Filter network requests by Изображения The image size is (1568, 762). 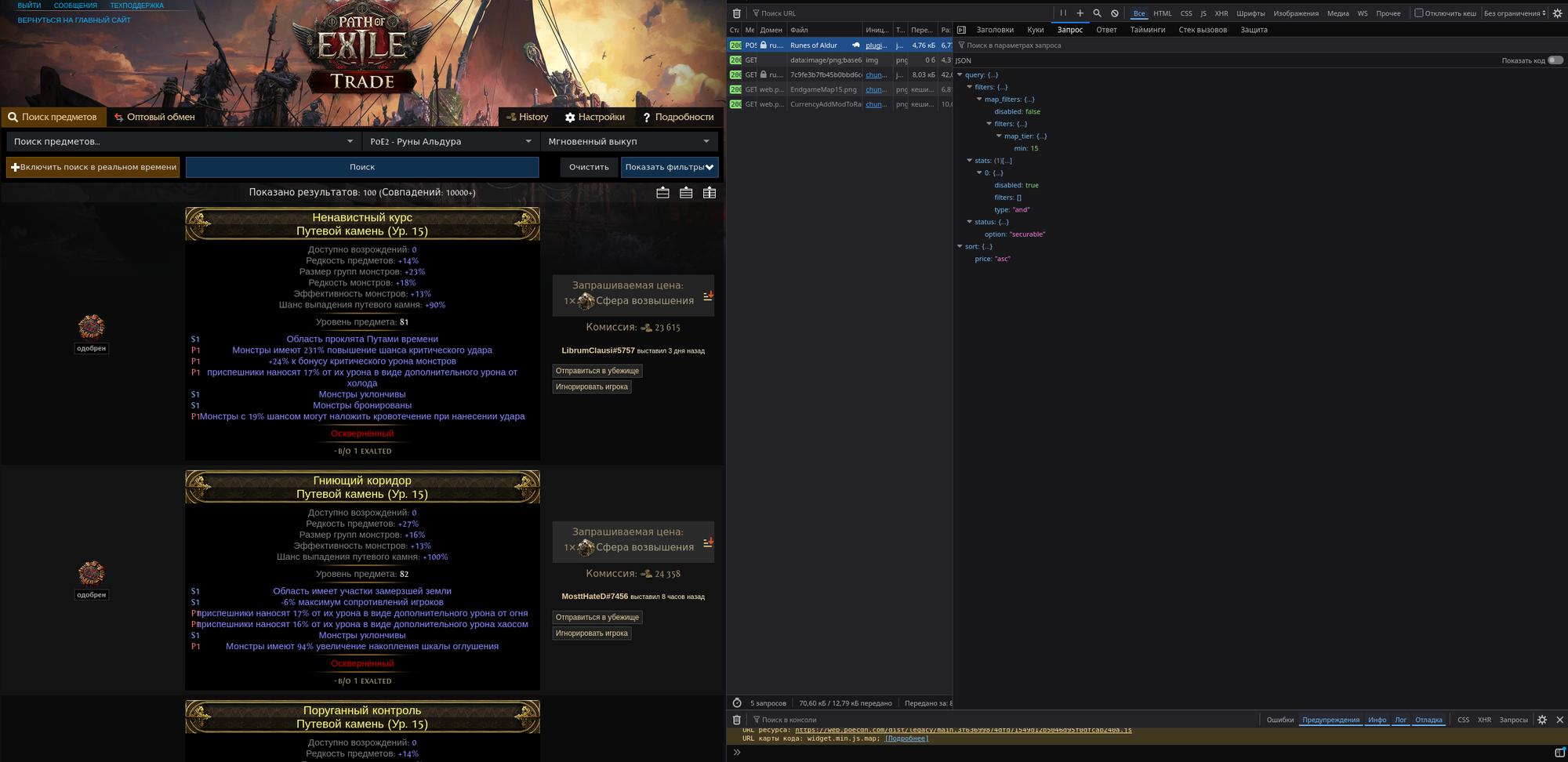point(1296,13)
